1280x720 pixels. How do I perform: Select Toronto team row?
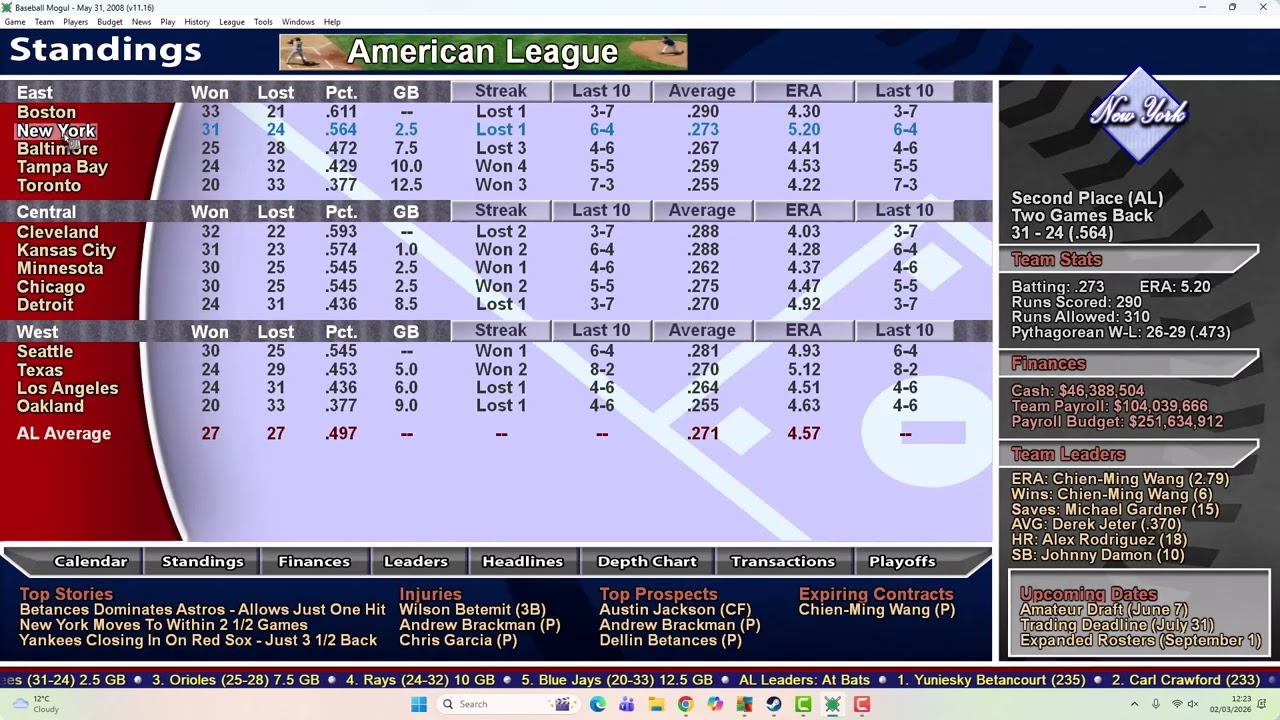coord(48,185)
